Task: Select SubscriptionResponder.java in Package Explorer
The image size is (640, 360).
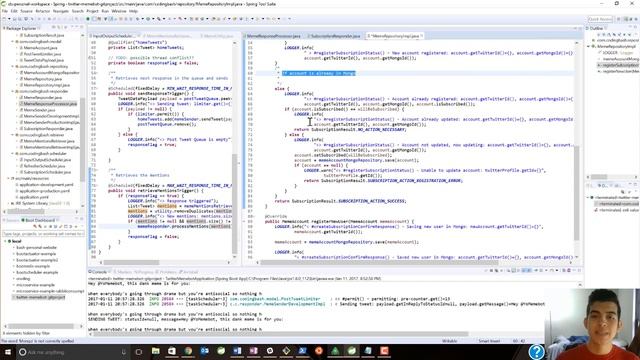Action: point(48,129)
